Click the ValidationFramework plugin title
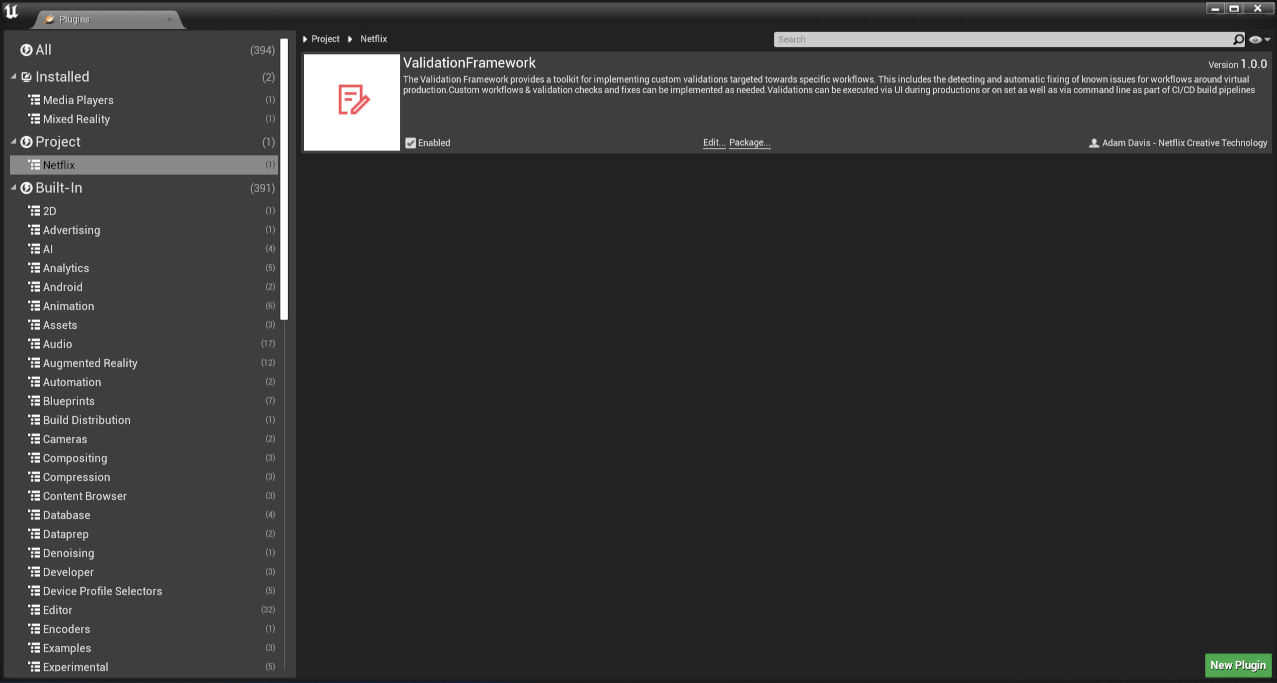 pyautogui.click(x=469, y=63)
